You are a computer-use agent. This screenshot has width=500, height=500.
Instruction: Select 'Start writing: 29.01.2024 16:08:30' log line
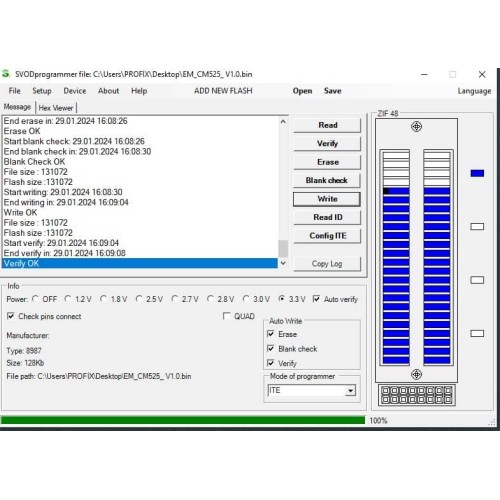140,192
